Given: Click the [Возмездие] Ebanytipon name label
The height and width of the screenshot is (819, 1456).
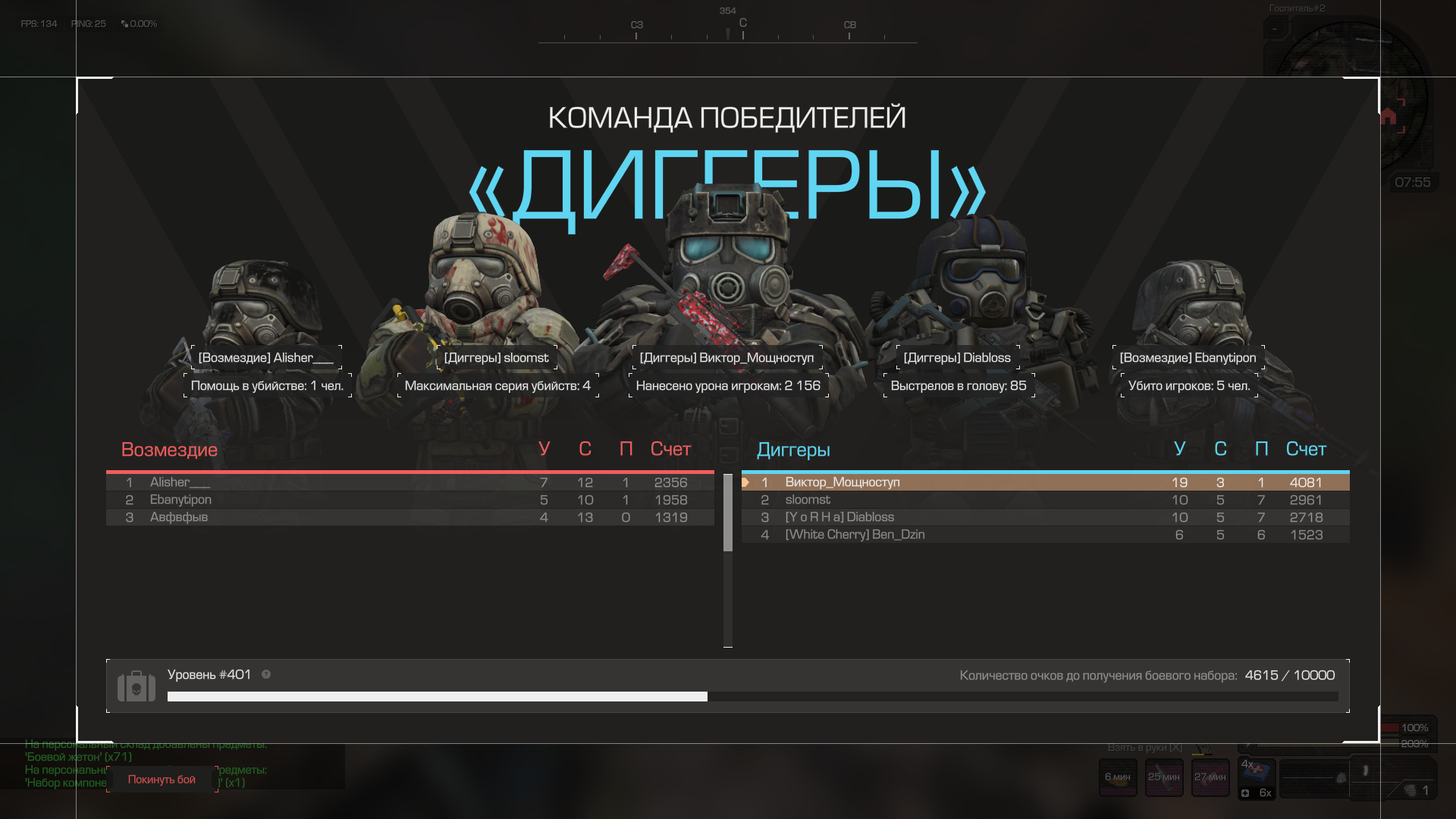Looking at the screenshot, I should 1188,358.
